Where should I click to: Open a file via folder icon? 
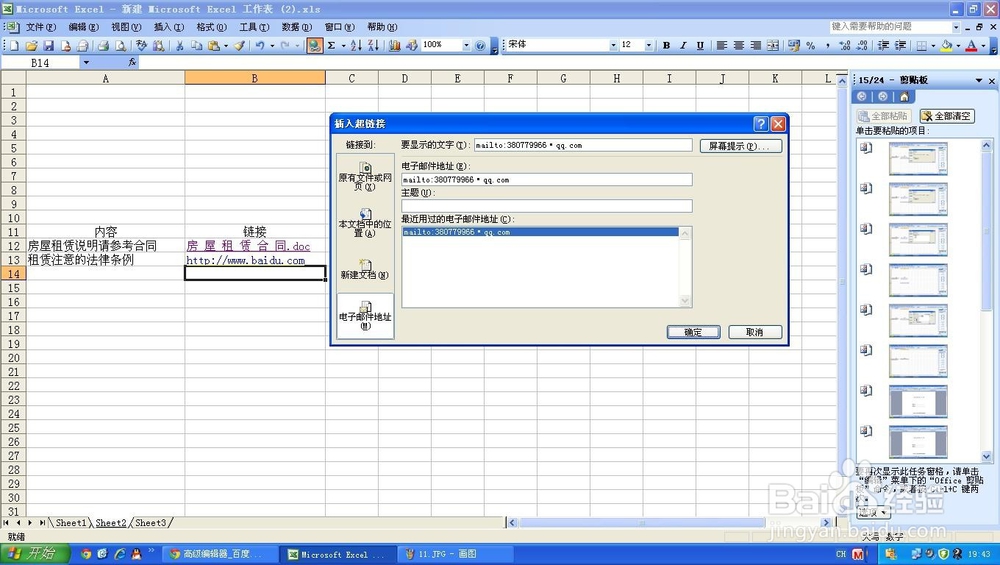[x=31, y=45]
